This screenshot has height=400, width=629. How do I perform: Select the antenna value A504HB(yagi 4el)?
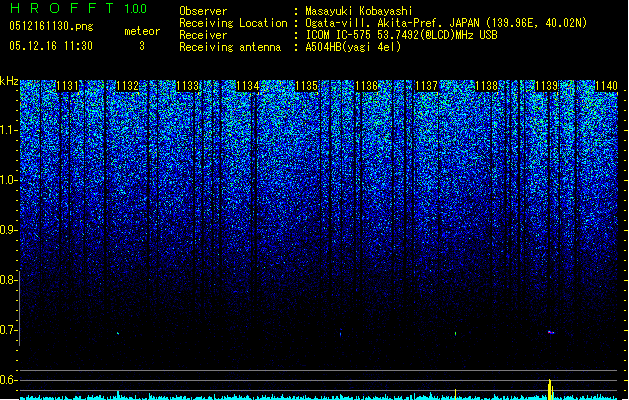click(353, 47)
